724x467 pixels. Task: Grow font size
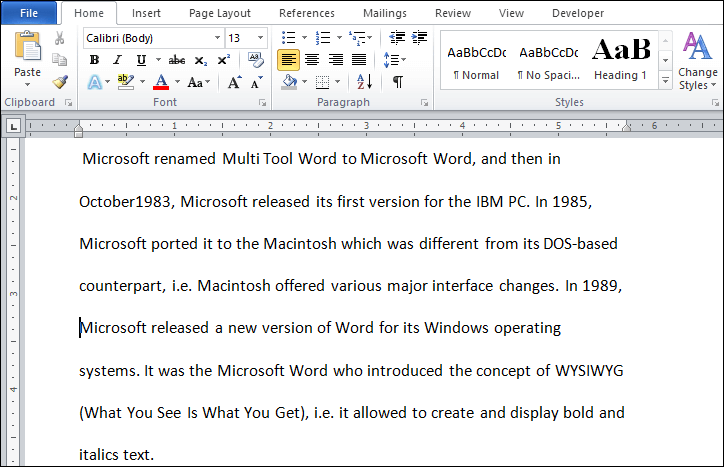[x=235, y=82]
